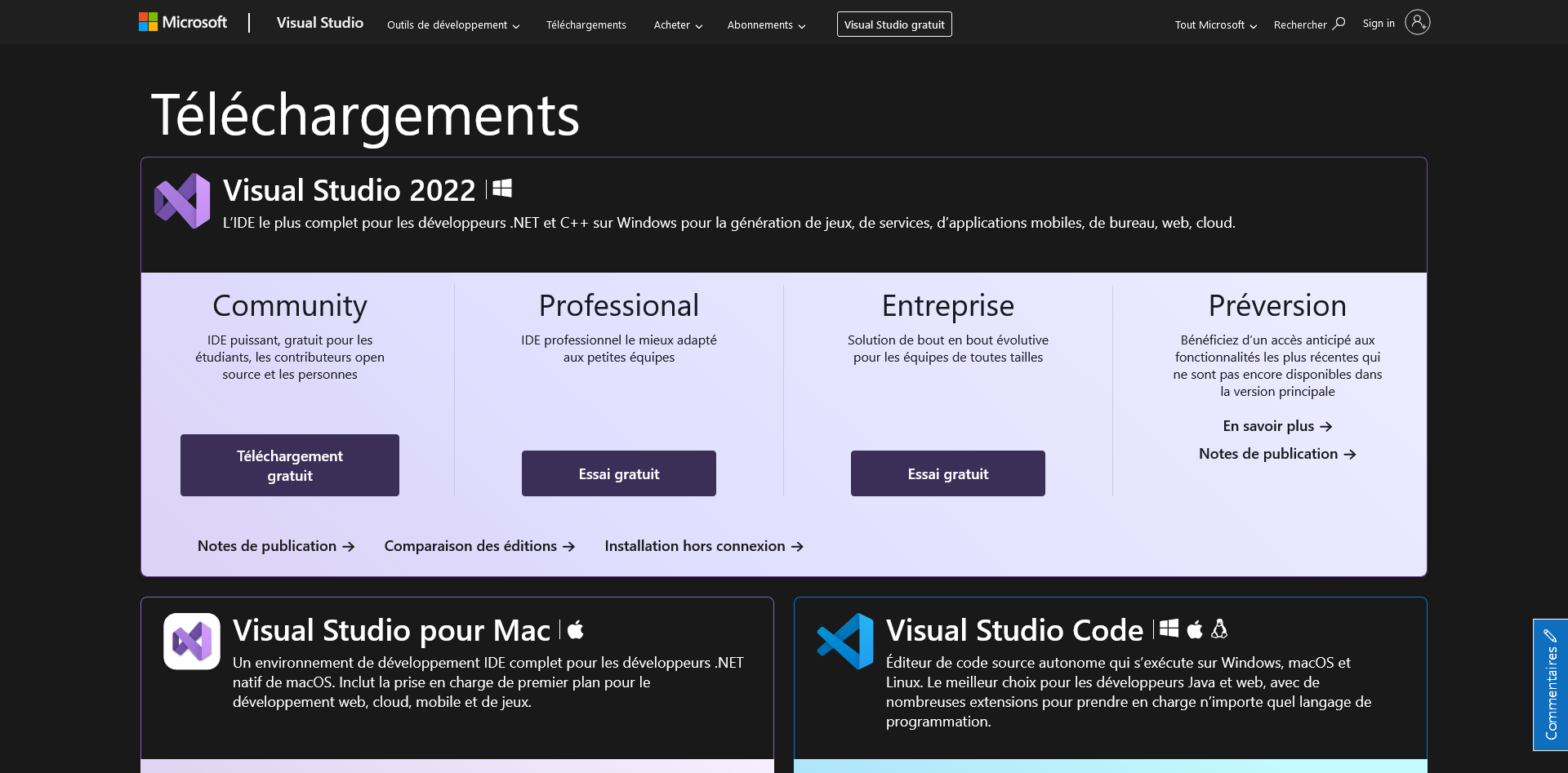Click the Préversion heading

click(x=1277, y=306)
